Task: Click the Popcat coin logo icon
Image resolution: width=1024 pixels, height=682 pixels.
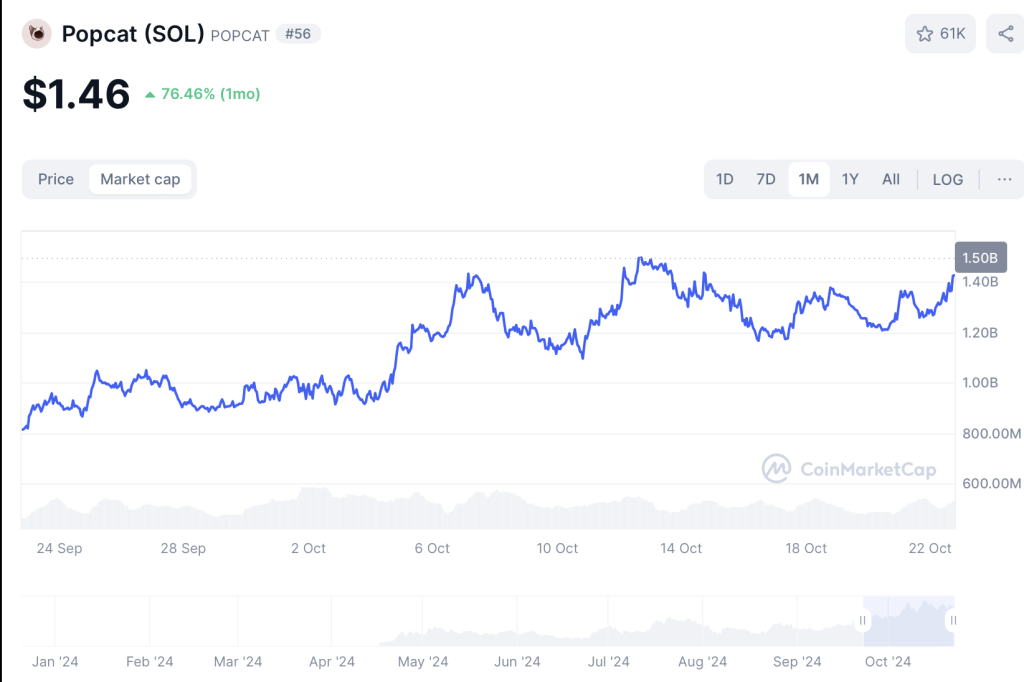Action: [37, 33]
